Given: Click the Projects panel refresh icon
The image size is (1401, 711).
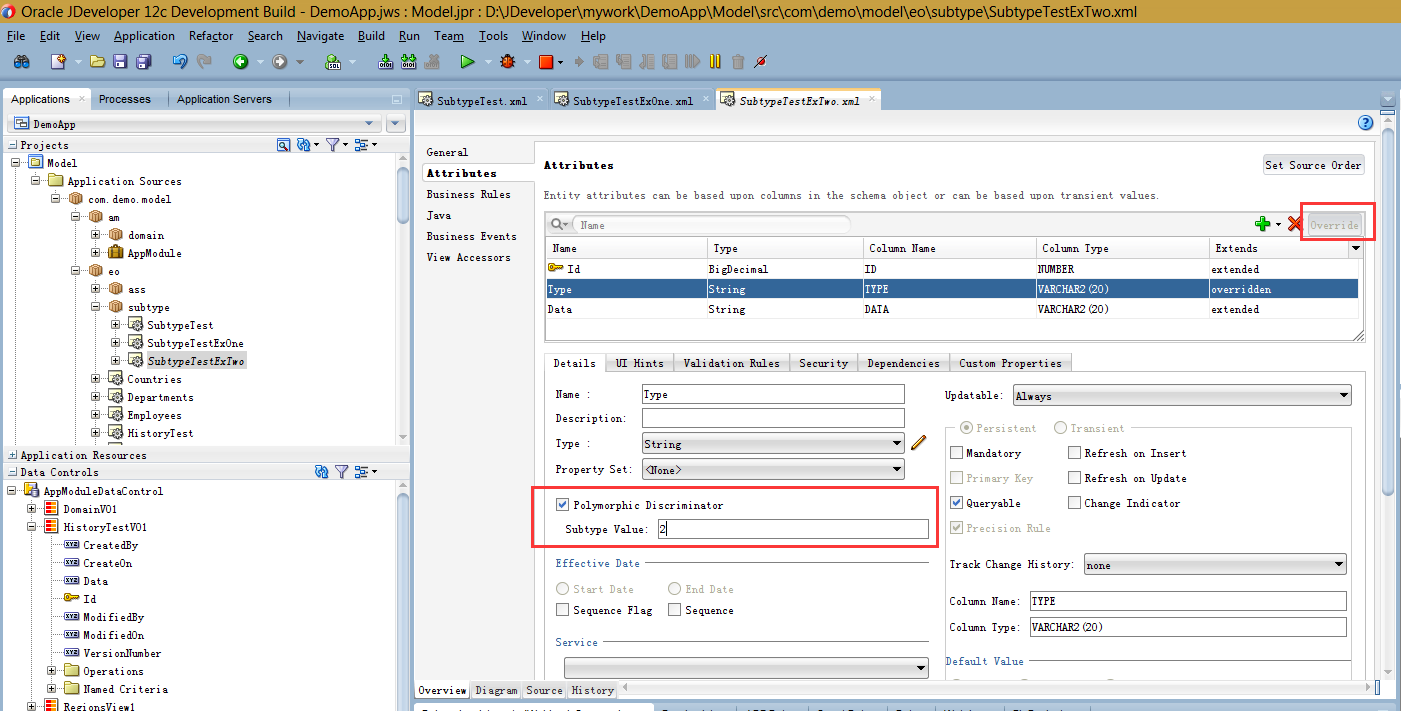Looking at the screenshot, I should point(304,145).
